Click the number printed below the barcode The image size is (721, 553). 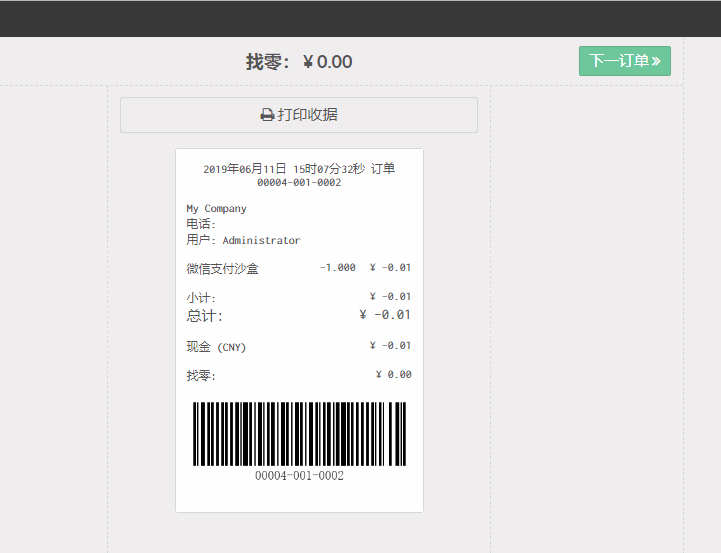[x=299, y=476]
